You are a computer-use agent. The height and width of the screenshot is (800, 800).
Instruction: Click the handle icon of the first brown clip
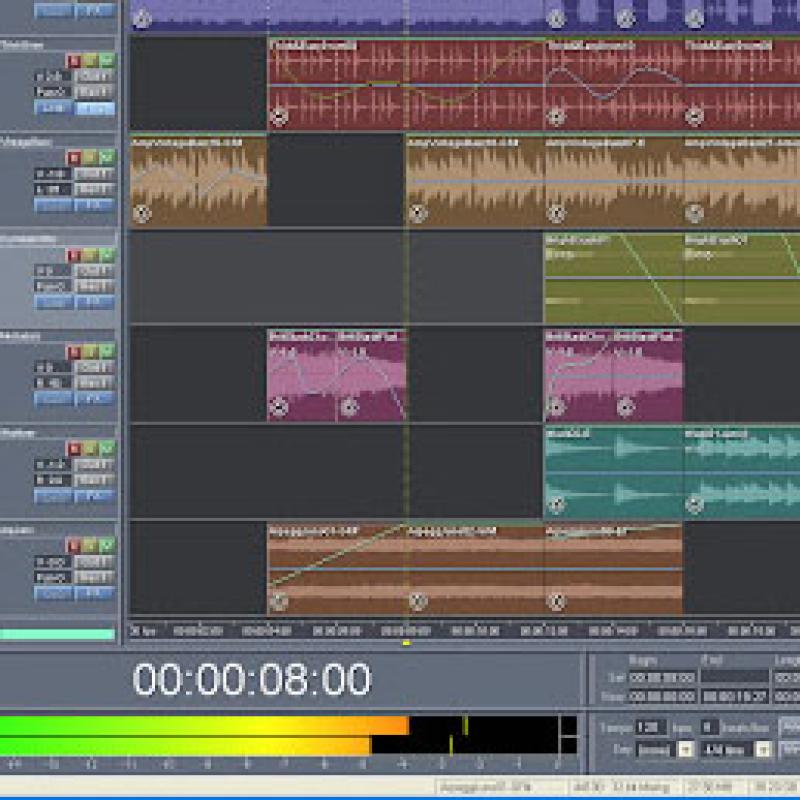(x=279, y=602)
